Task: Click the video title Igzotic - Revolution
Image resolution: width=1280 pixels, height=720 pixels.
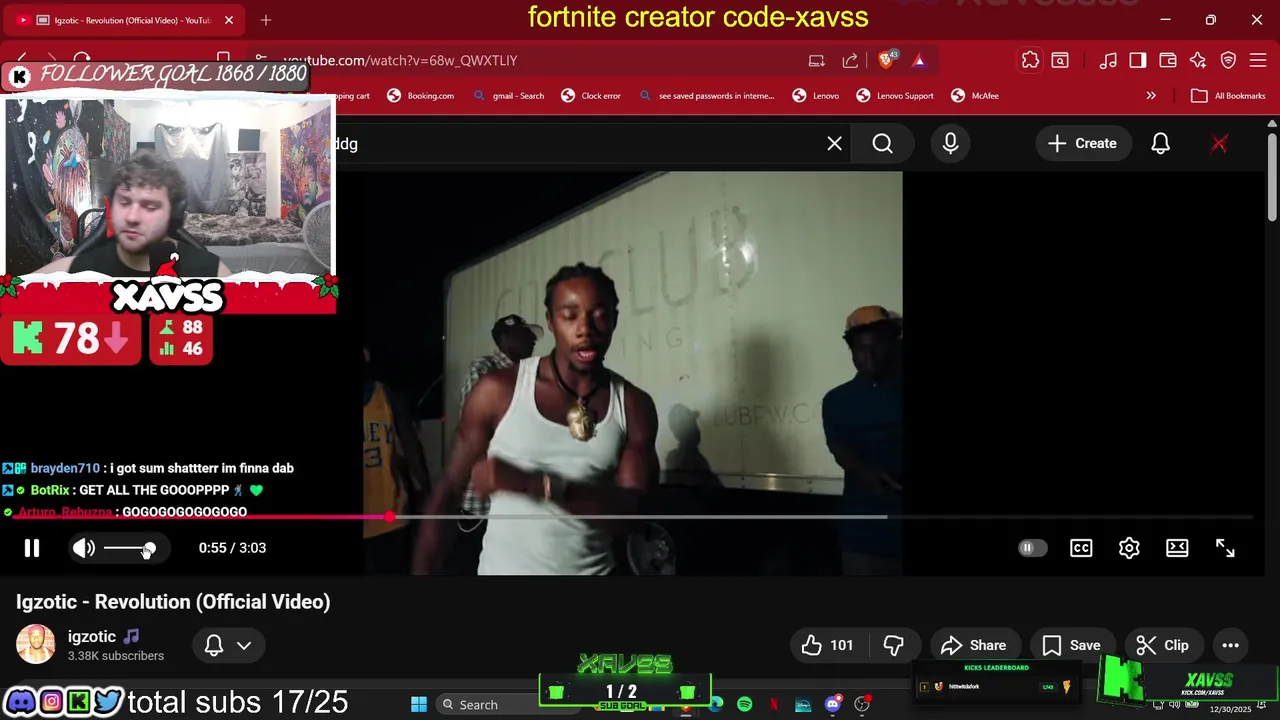Action: pyautogui.click(x=173, y=601)
